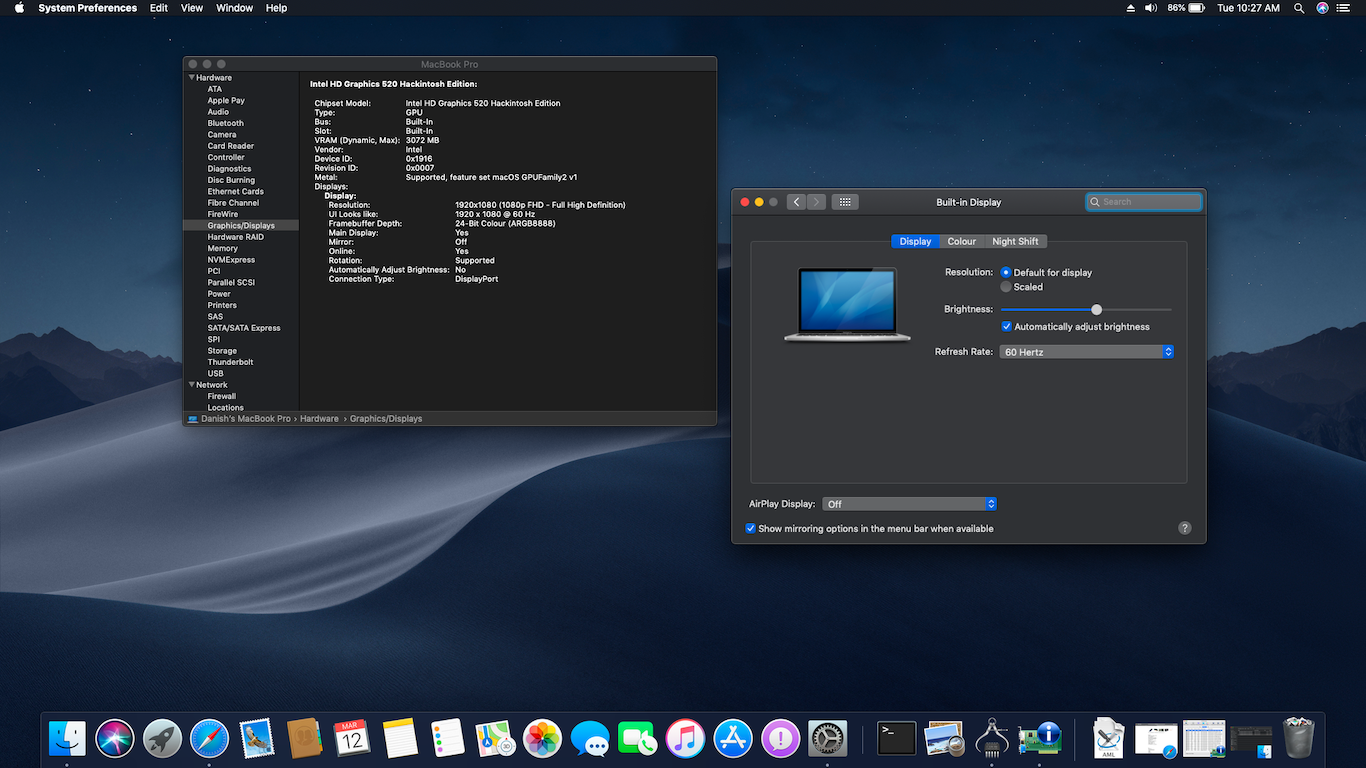Image resolution: width=1366 pixels, height=768 pixels.
Task: Collapse the Hardware section in sidebar
Action: [192, 78]
